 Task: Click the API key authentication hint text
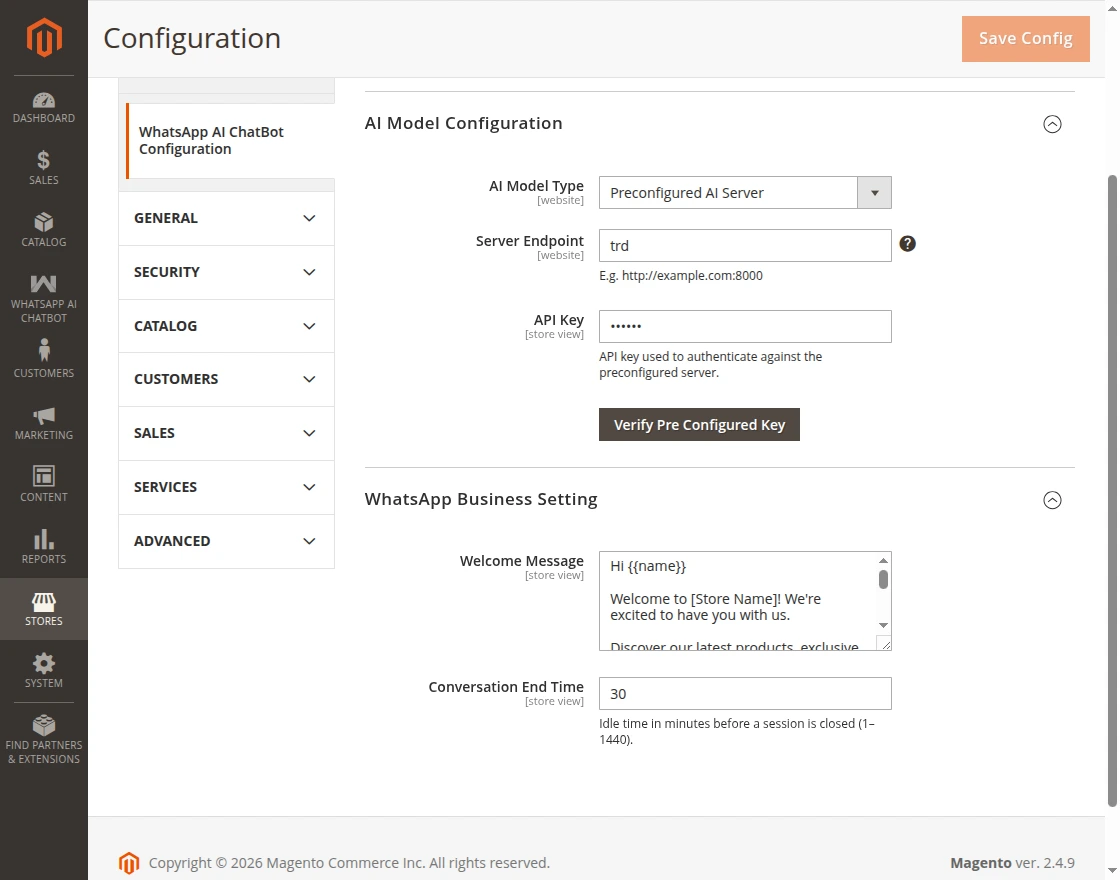[711, 364]
